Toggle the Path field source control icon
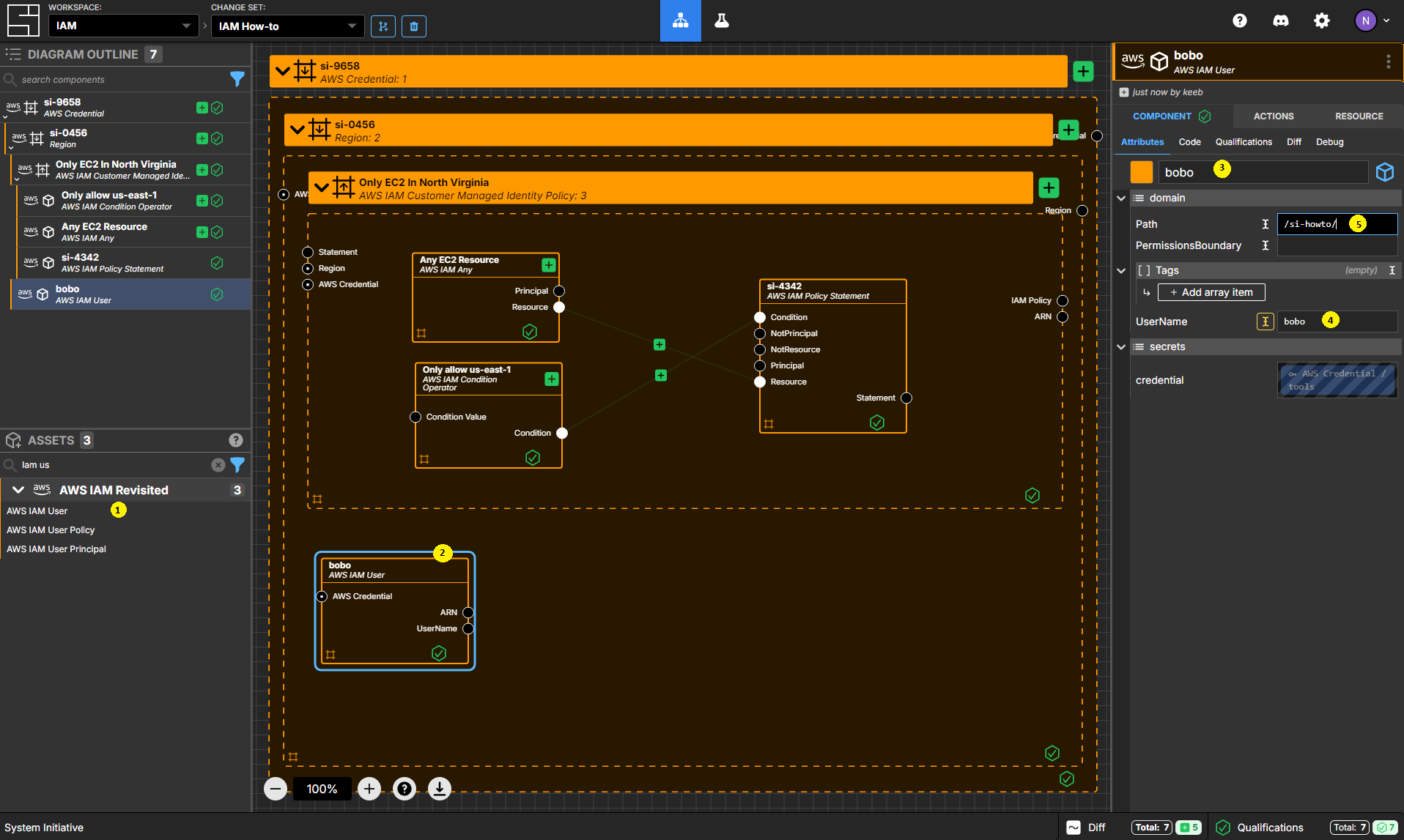 1266,224
